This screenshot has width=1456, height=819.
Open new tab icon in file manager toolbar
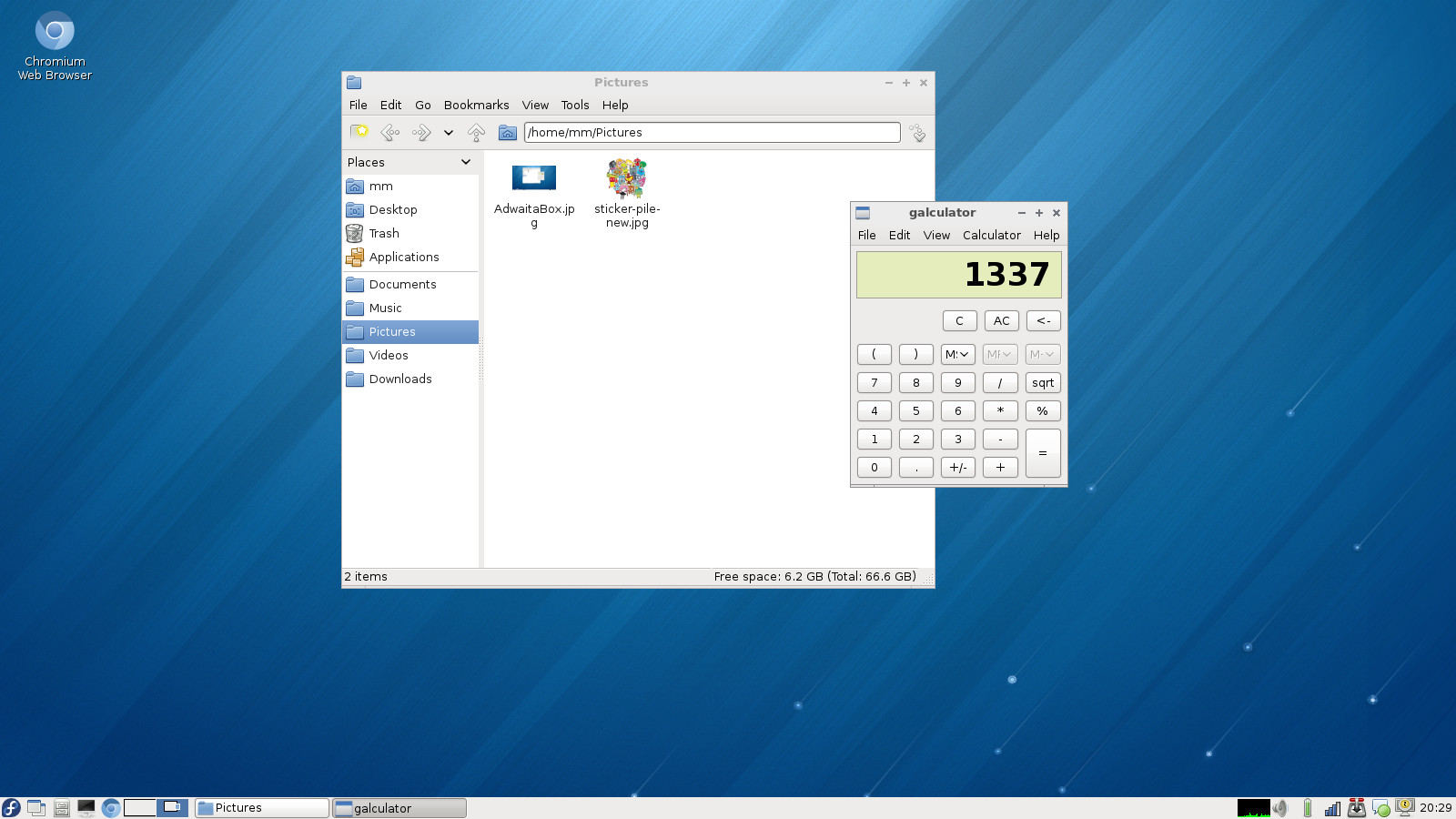359,132
